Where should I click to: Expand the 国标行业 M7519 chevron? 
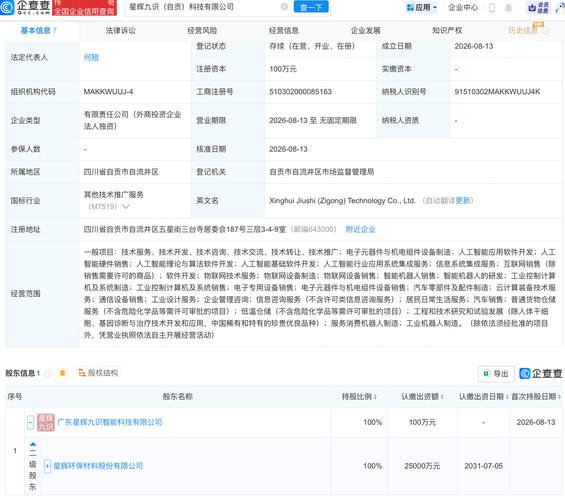point(125,206)
